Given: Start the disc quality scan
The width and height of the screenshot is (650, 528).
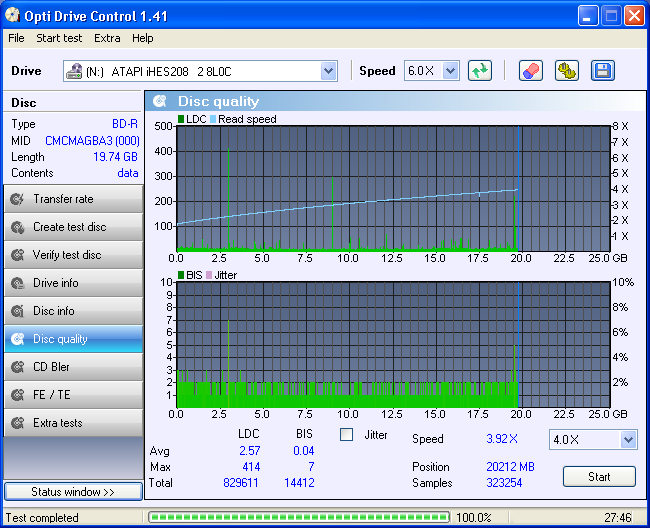Looking at the screenshot, I should 599,477.
